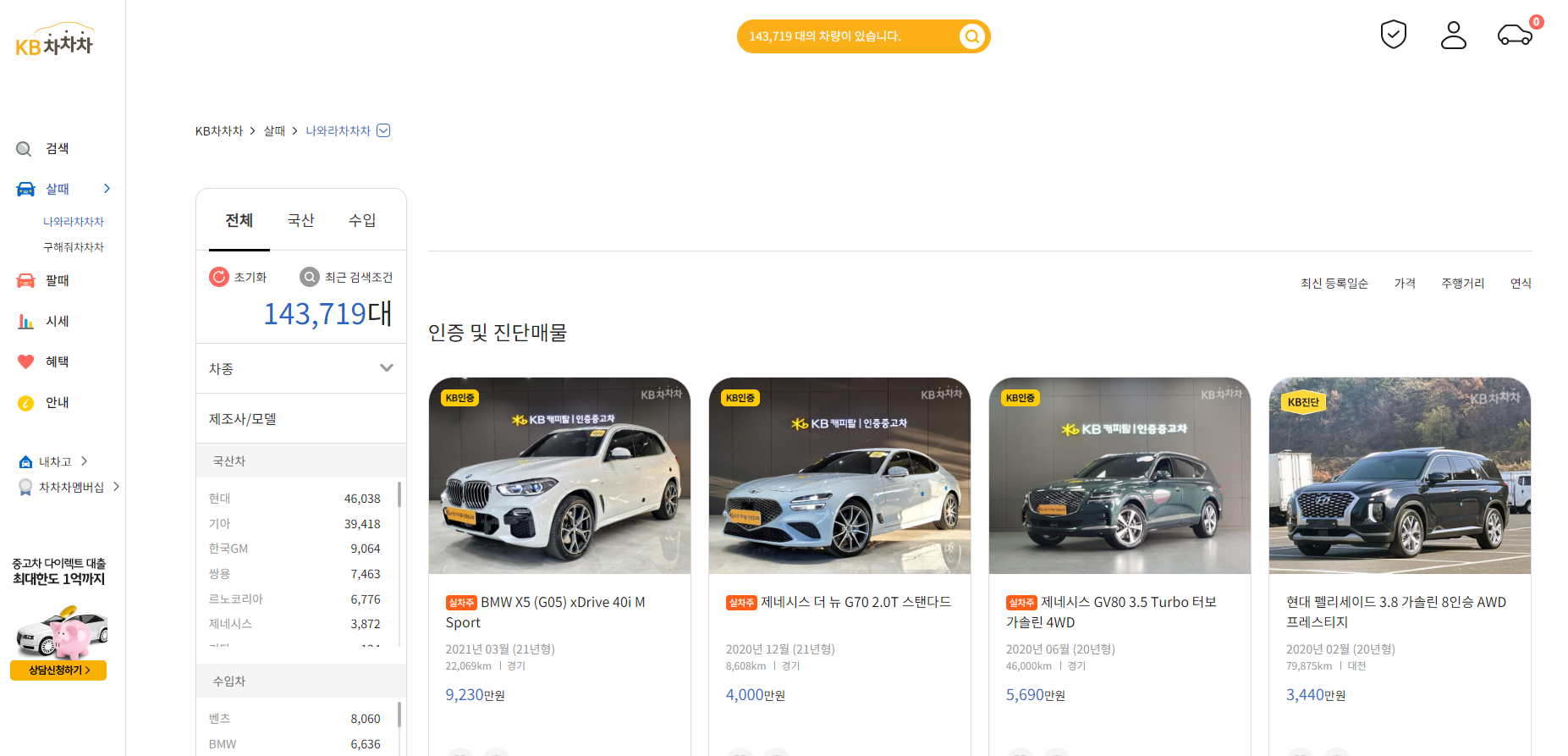
Task: Select the 수입 tab
Action: pos(362,220)
